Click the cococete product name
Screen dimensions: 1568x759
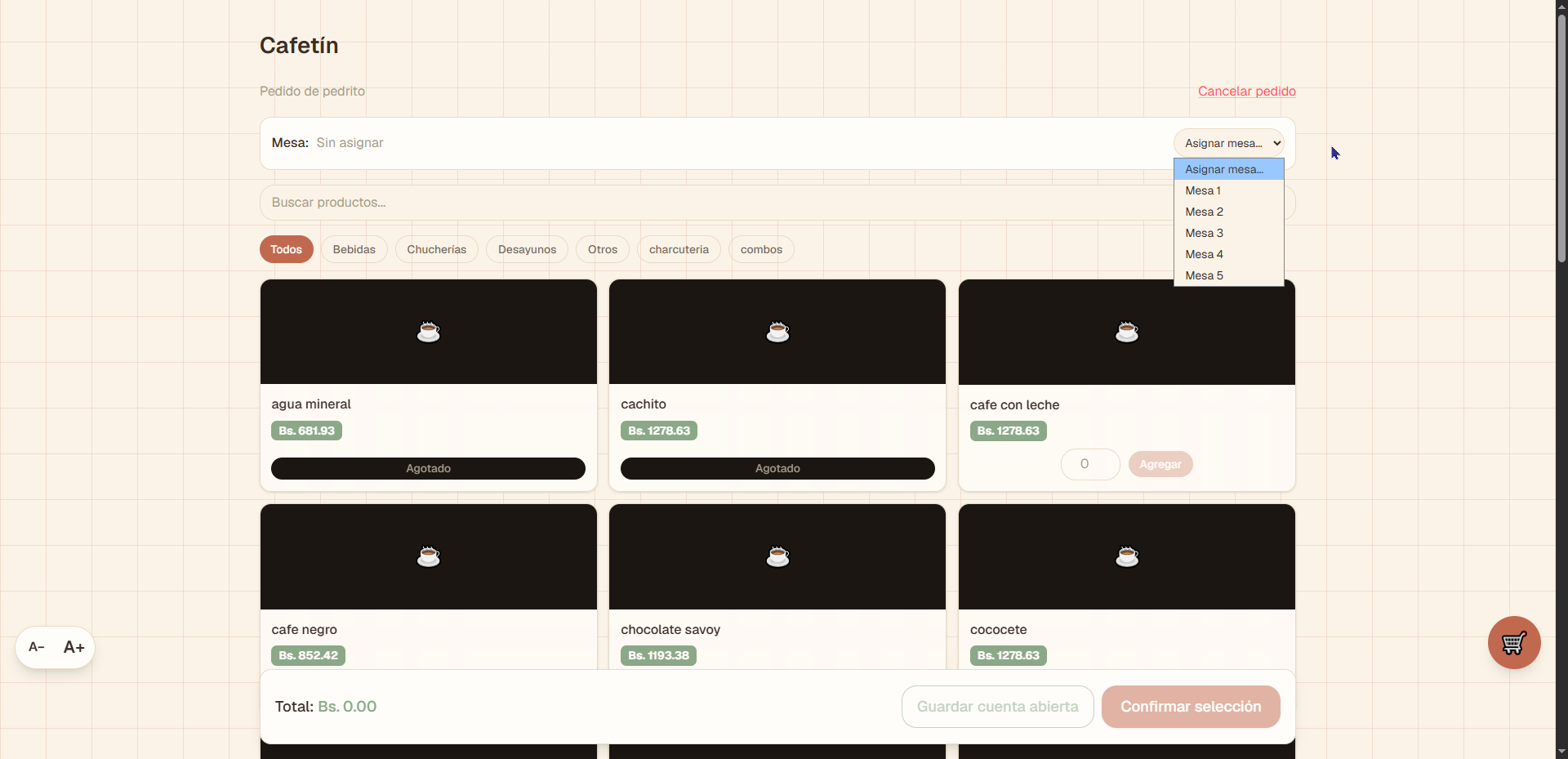[x=999, y=630]
